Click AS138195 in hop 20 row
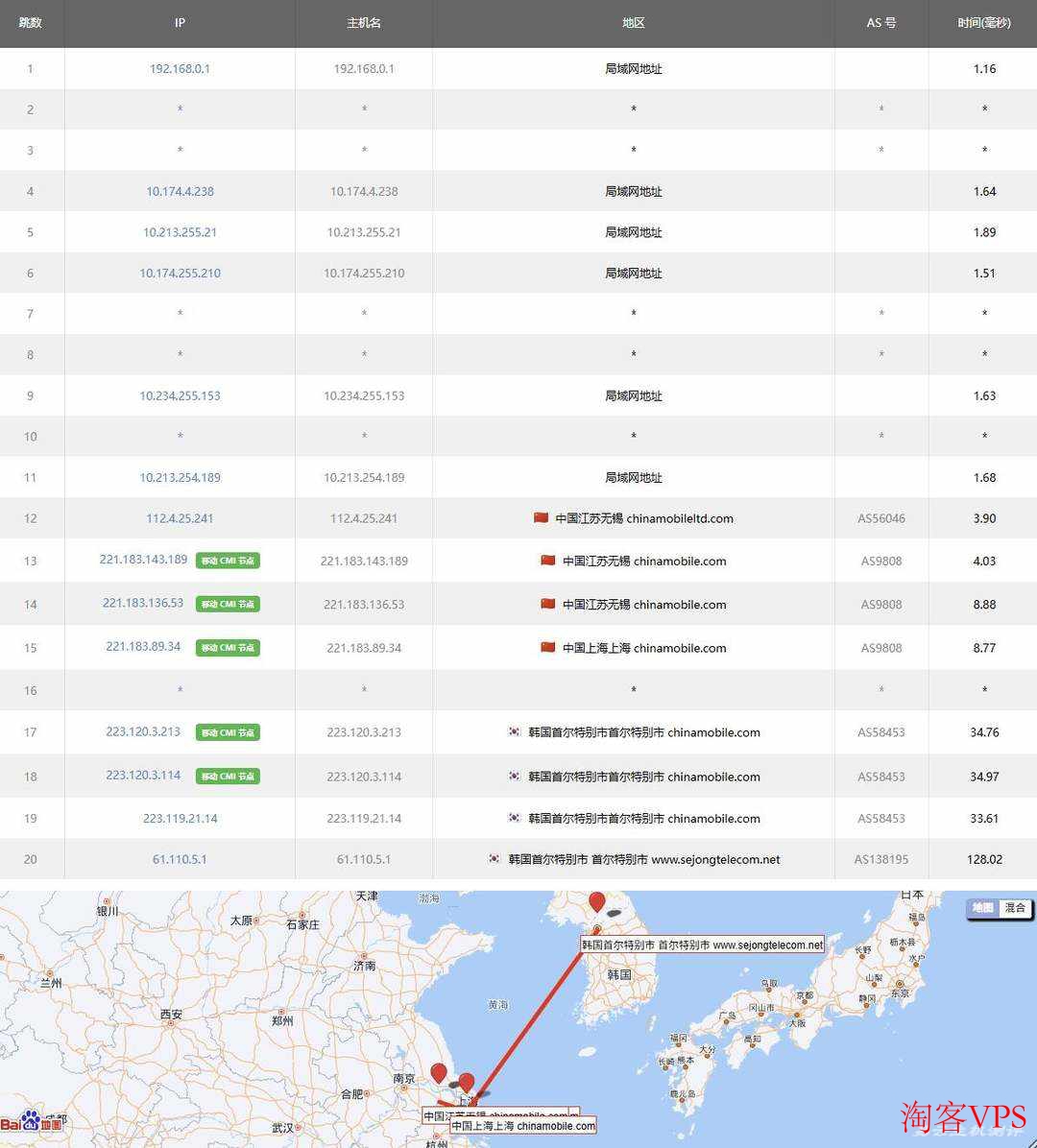 pyautogui.click(x=881, y=859)
